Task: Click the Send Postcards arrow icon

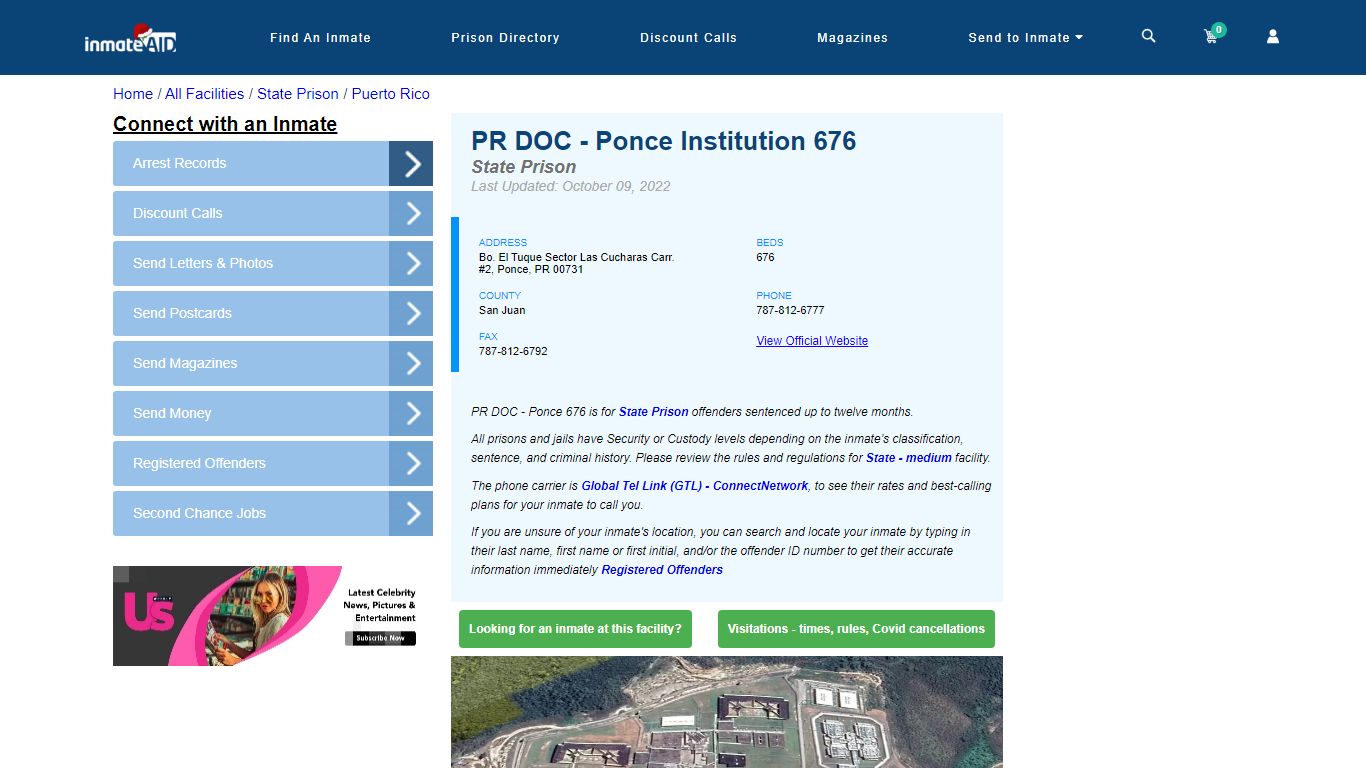Action: pyautogui.click(x=411, y=314)
